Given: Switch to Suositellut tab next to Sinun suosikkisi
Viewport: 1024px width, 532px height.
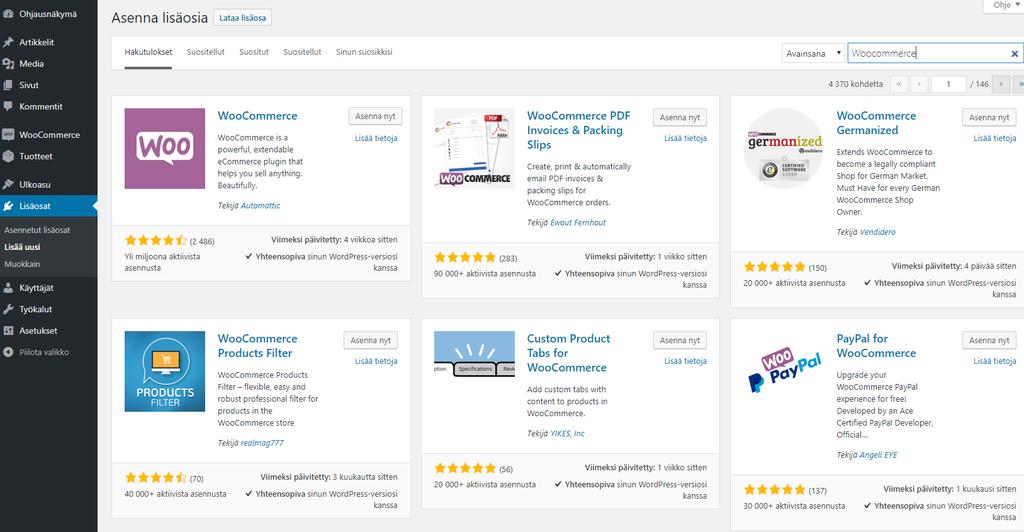Looking at the screenshot, I should [302, 52].
